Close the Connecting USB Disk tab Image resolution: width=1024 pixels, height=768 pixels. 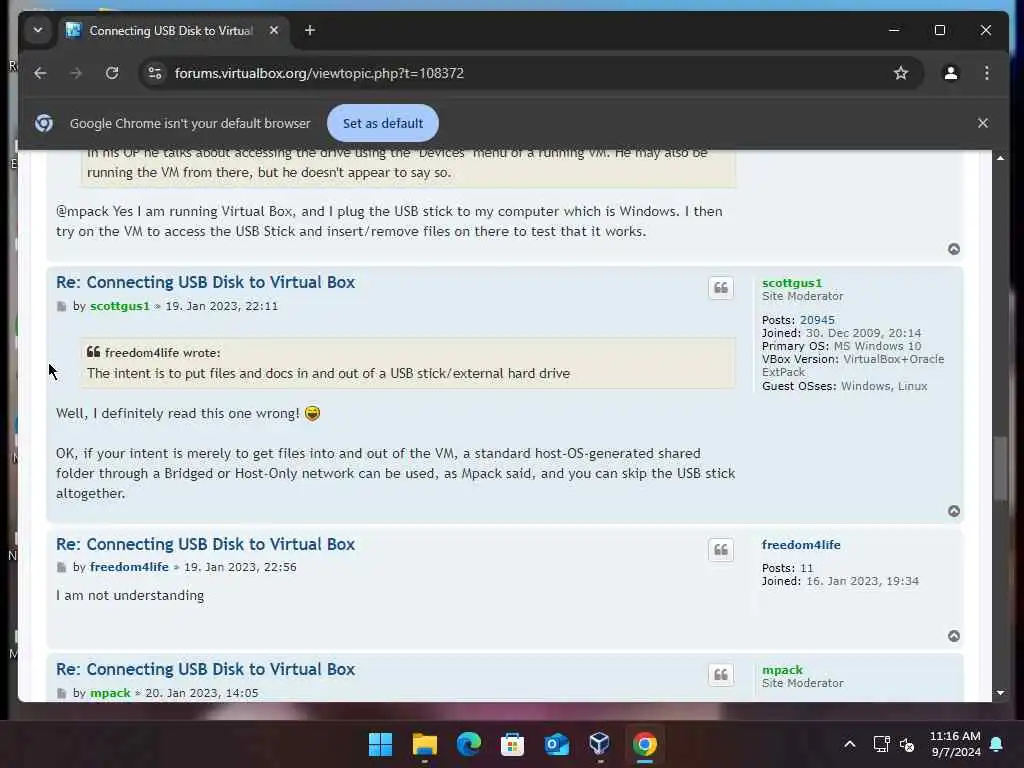pos(274,30)
